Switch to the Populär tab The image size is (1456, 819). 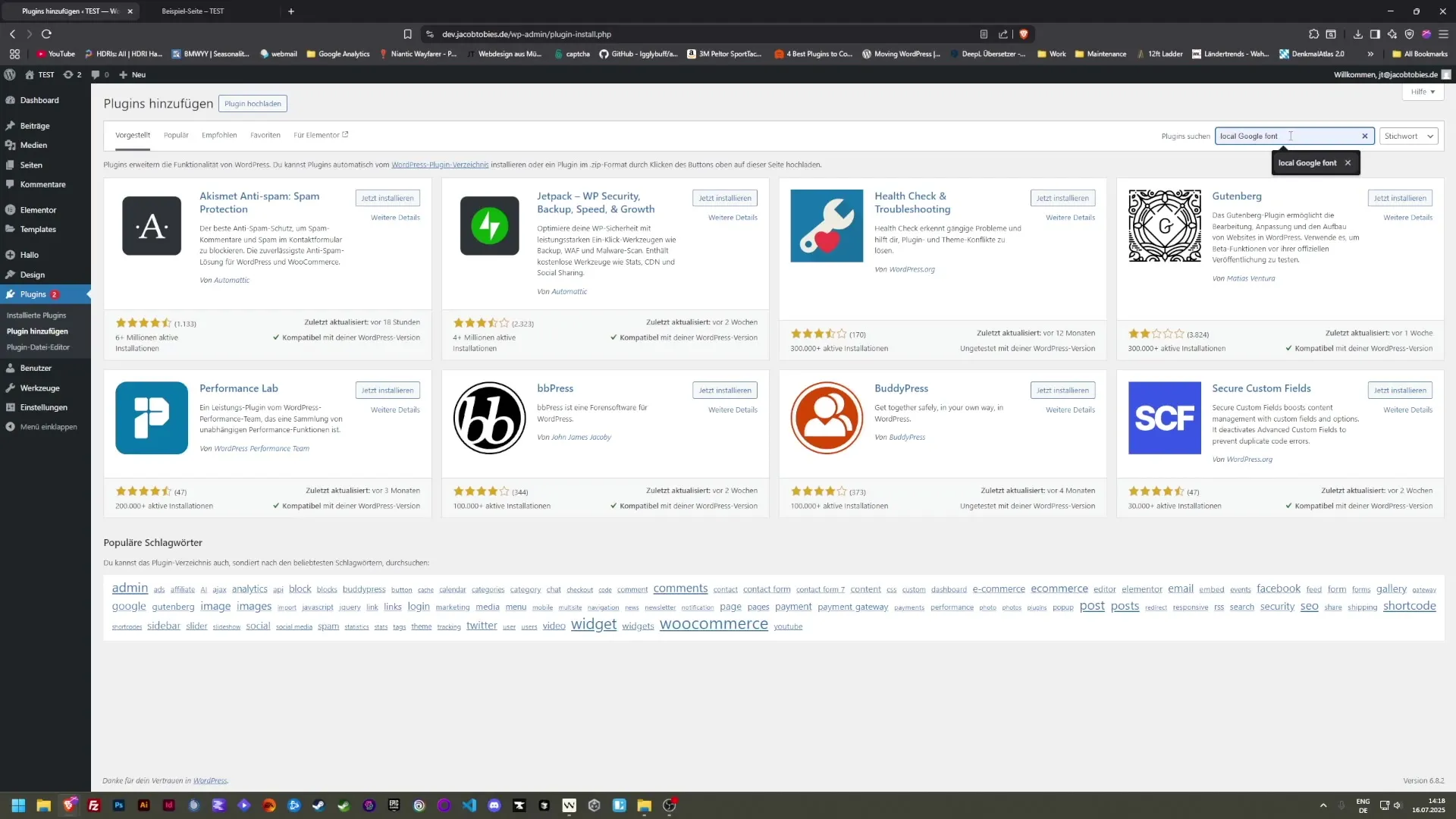(176, 135)
